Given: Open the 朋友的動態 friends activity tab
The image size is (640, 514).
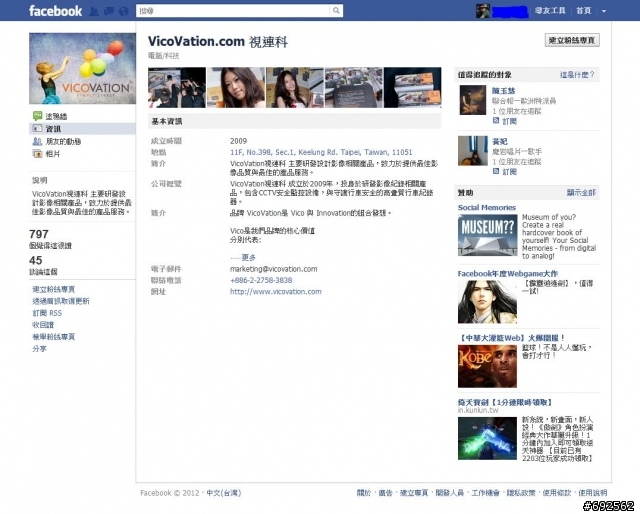Looking at the screenshot, I should click(63, 141).
